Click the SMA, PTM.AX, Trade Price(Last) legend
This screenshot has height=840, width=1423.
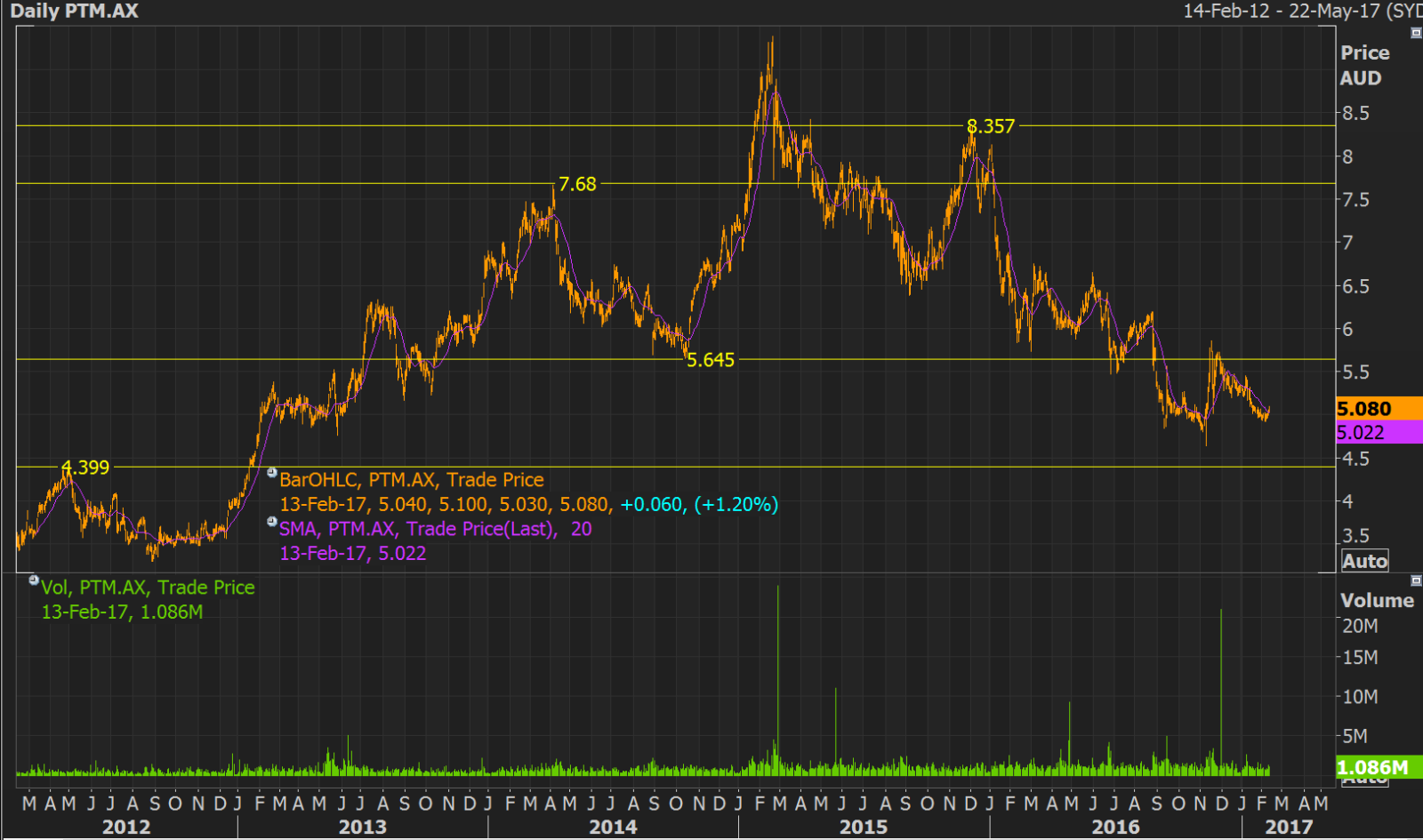[436, 529]
